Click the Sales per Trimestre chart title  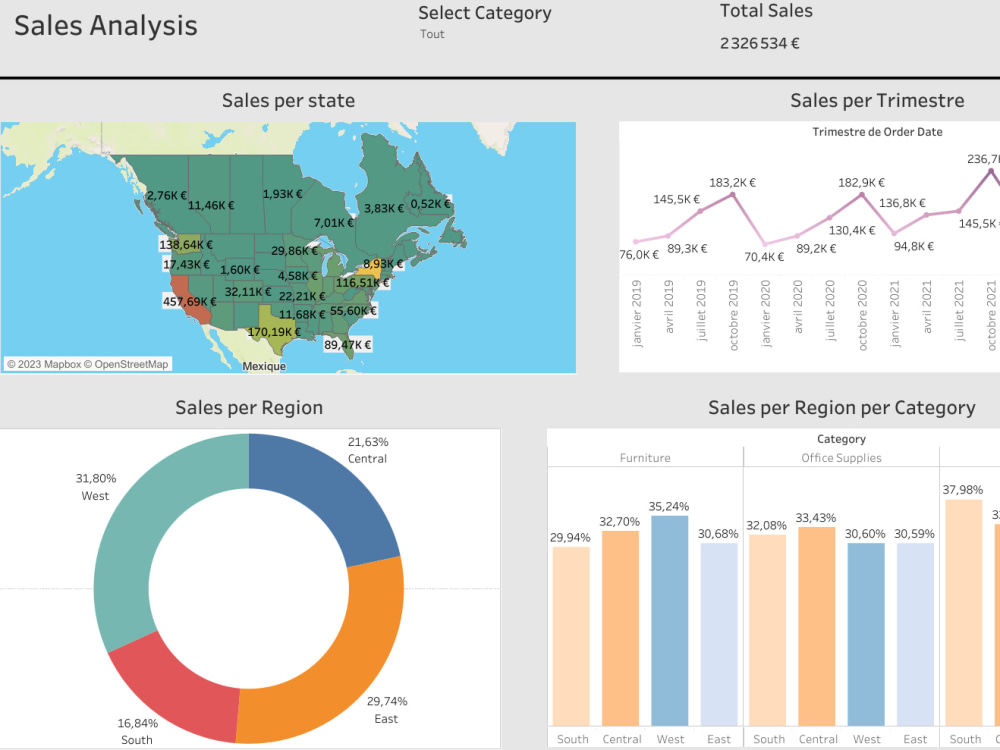(877, 100)
